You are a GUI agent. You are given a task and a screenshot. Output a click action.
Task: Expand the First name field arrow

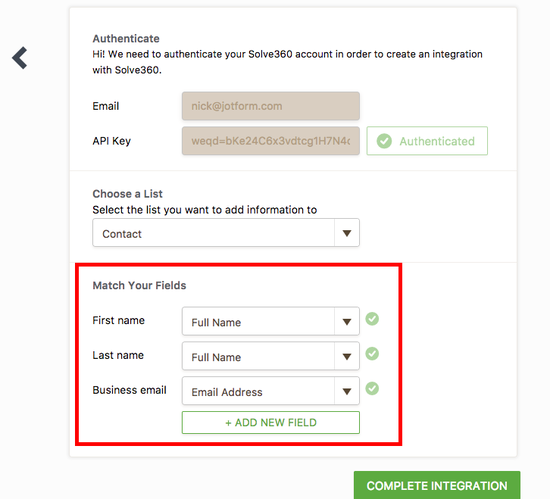(x=347, y=322)
